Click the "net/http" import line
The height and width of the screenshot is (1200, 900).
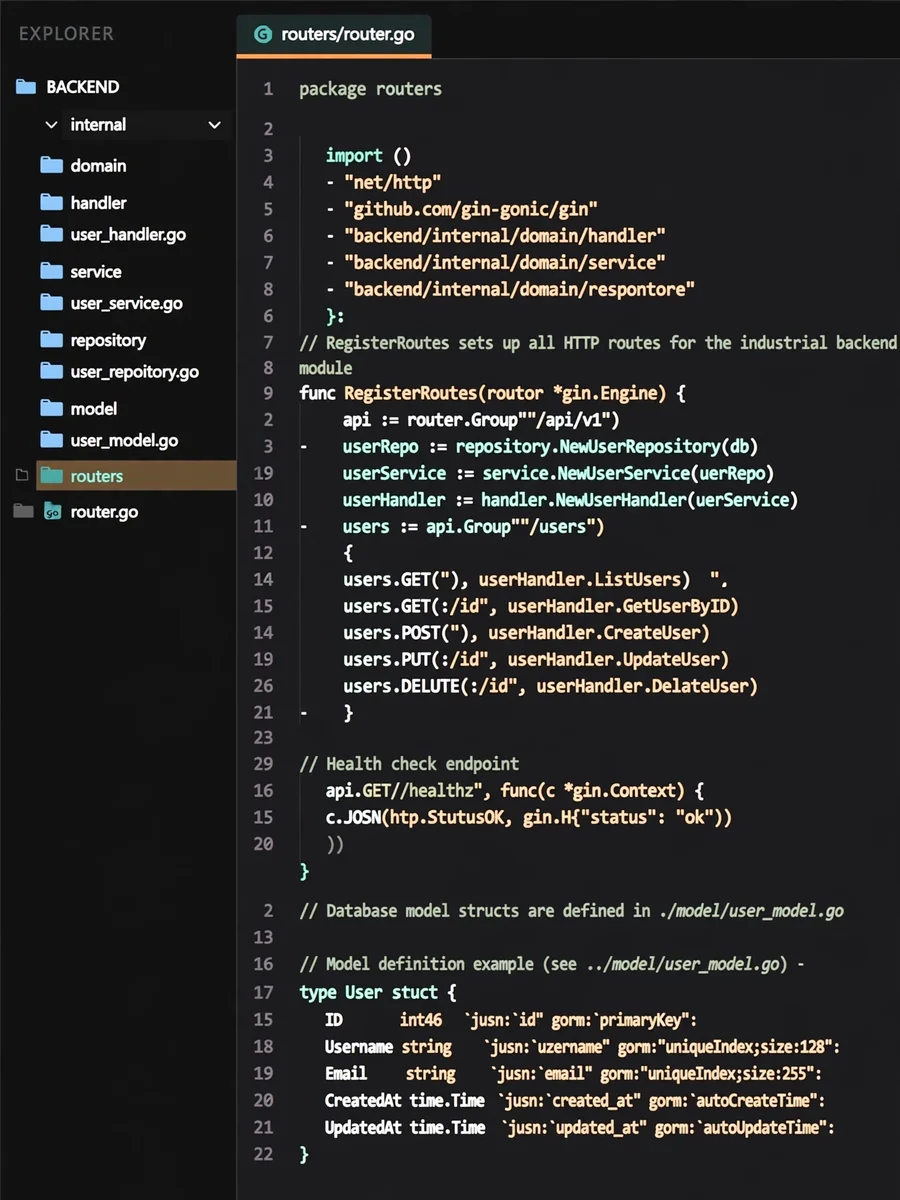(384, 182)
